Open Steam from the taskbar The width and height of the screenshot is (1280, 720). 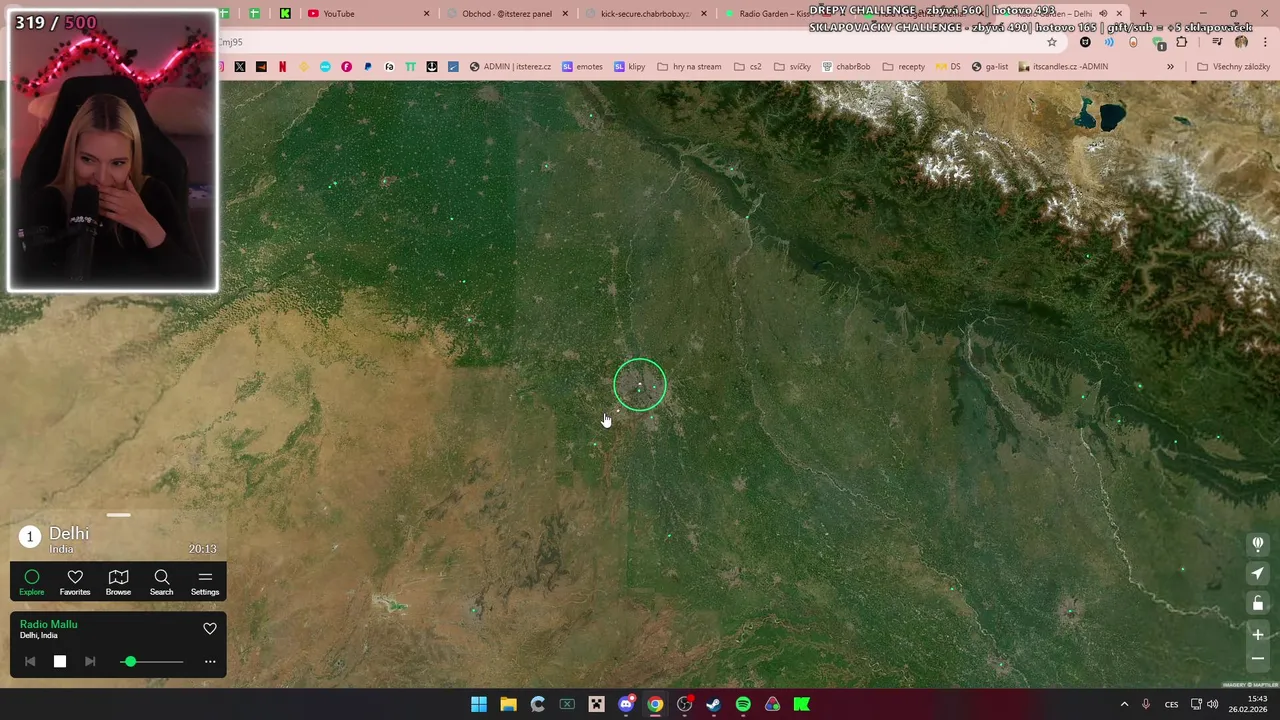tap(713, 704)
